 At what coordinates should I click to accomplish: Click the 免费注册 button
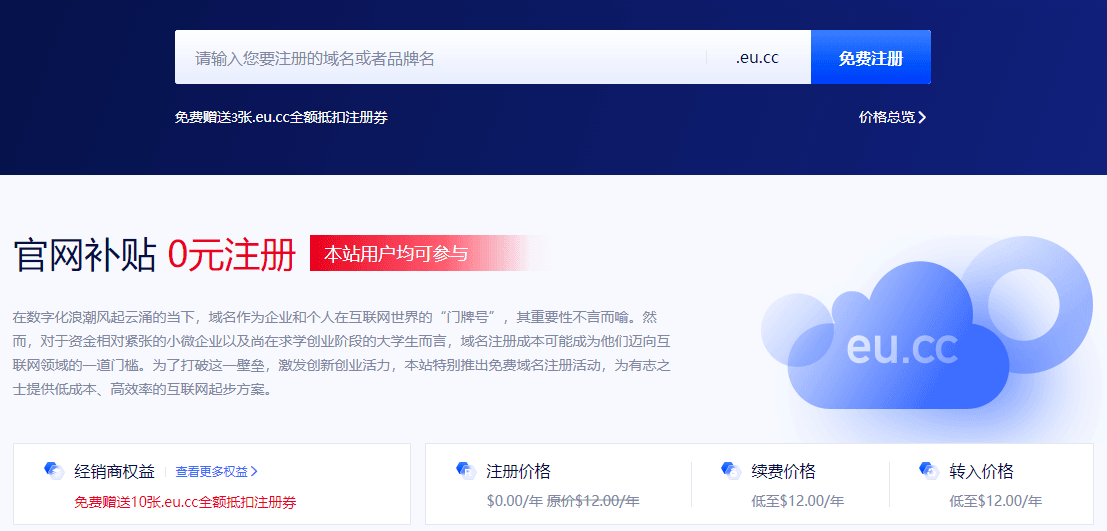click(870, 57)
